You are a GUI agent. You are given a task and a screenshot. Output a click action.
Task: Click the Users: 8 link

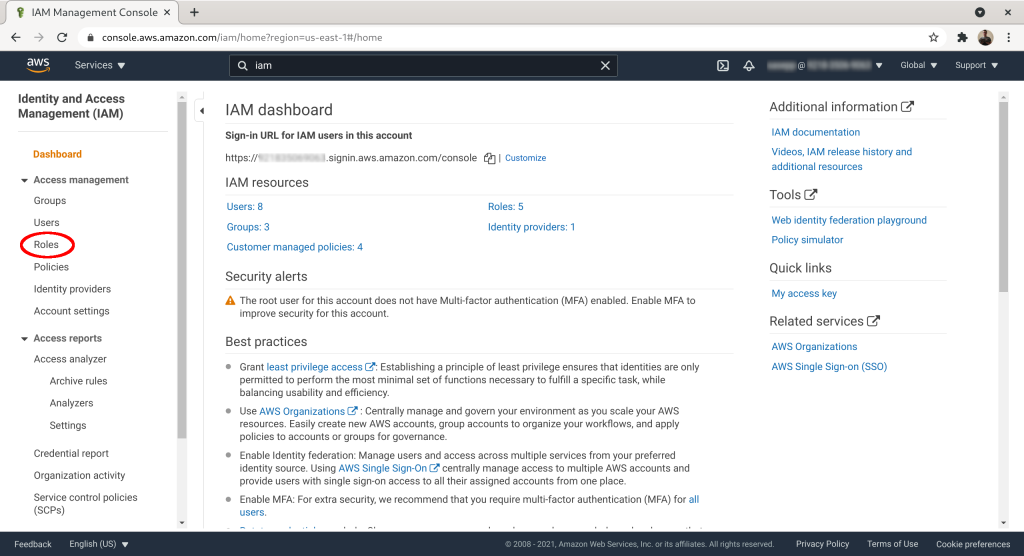coord(245,206)
